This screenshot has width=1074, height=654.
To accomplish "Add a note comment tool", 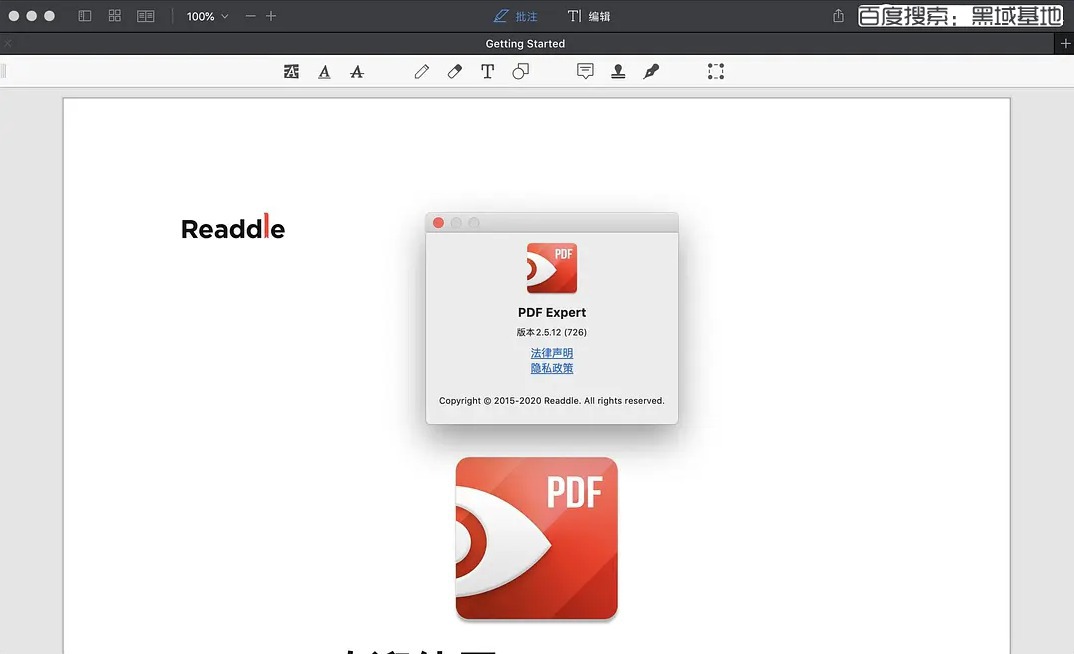I will tap(585, 71).
